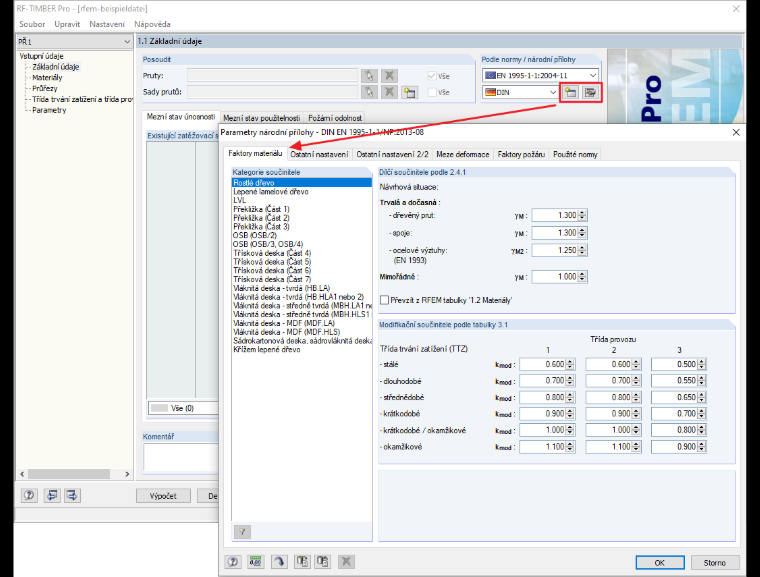Select LVL category
Image resolution: width=760 pixels, height=577 pixels.
pos(239,200)
